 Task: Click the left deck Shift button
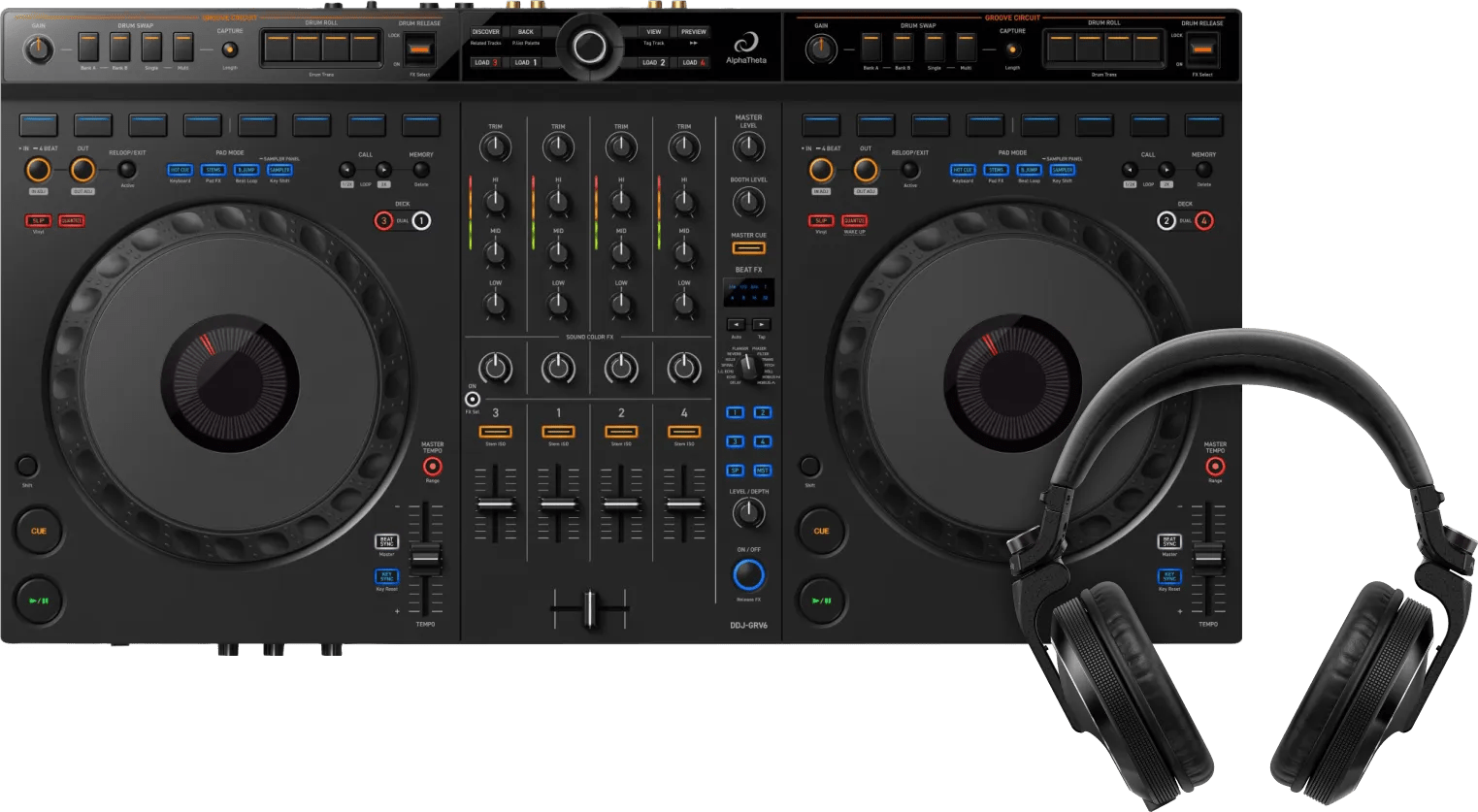pyautogui.click(x=27, y=466)
